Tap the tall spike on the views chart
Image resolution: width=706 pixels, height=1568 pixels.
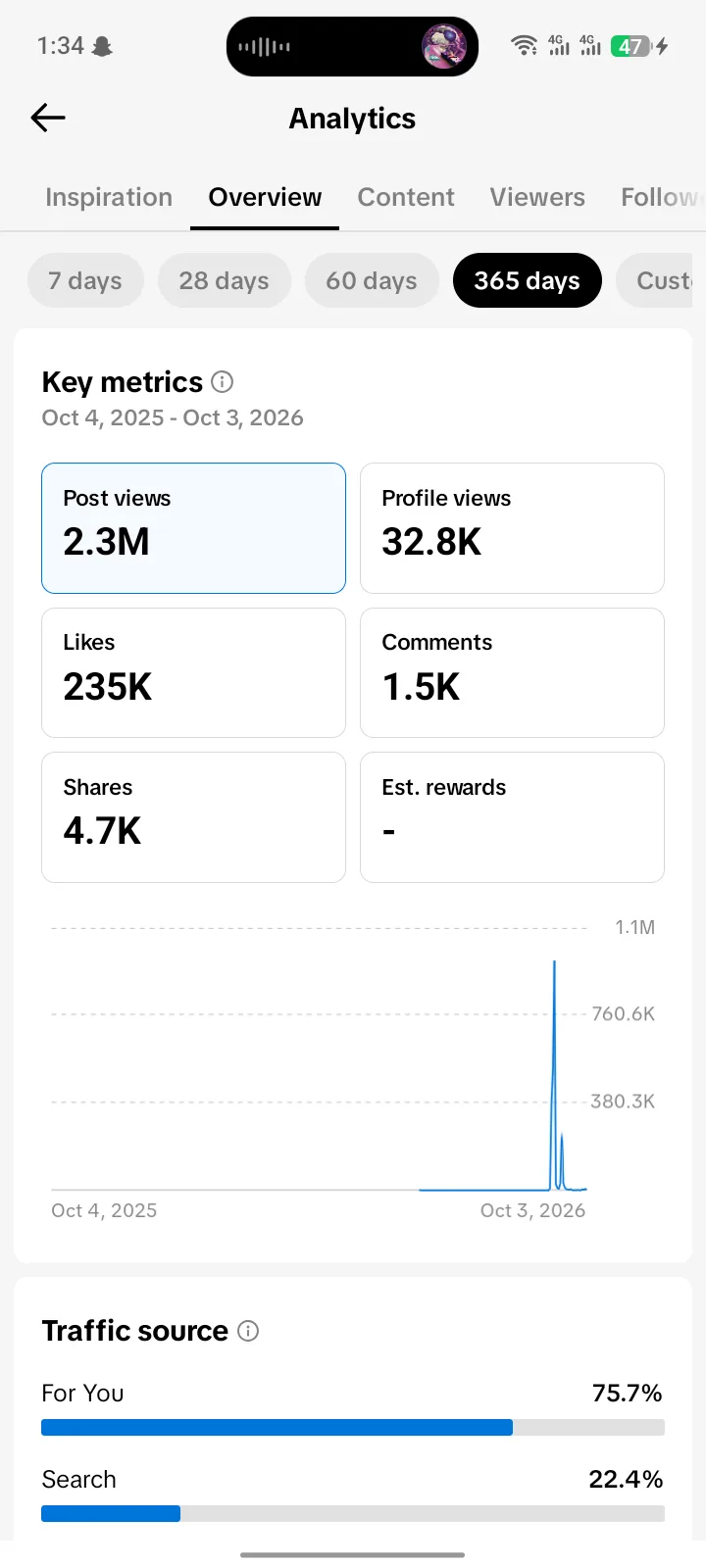pos(555,1075)
